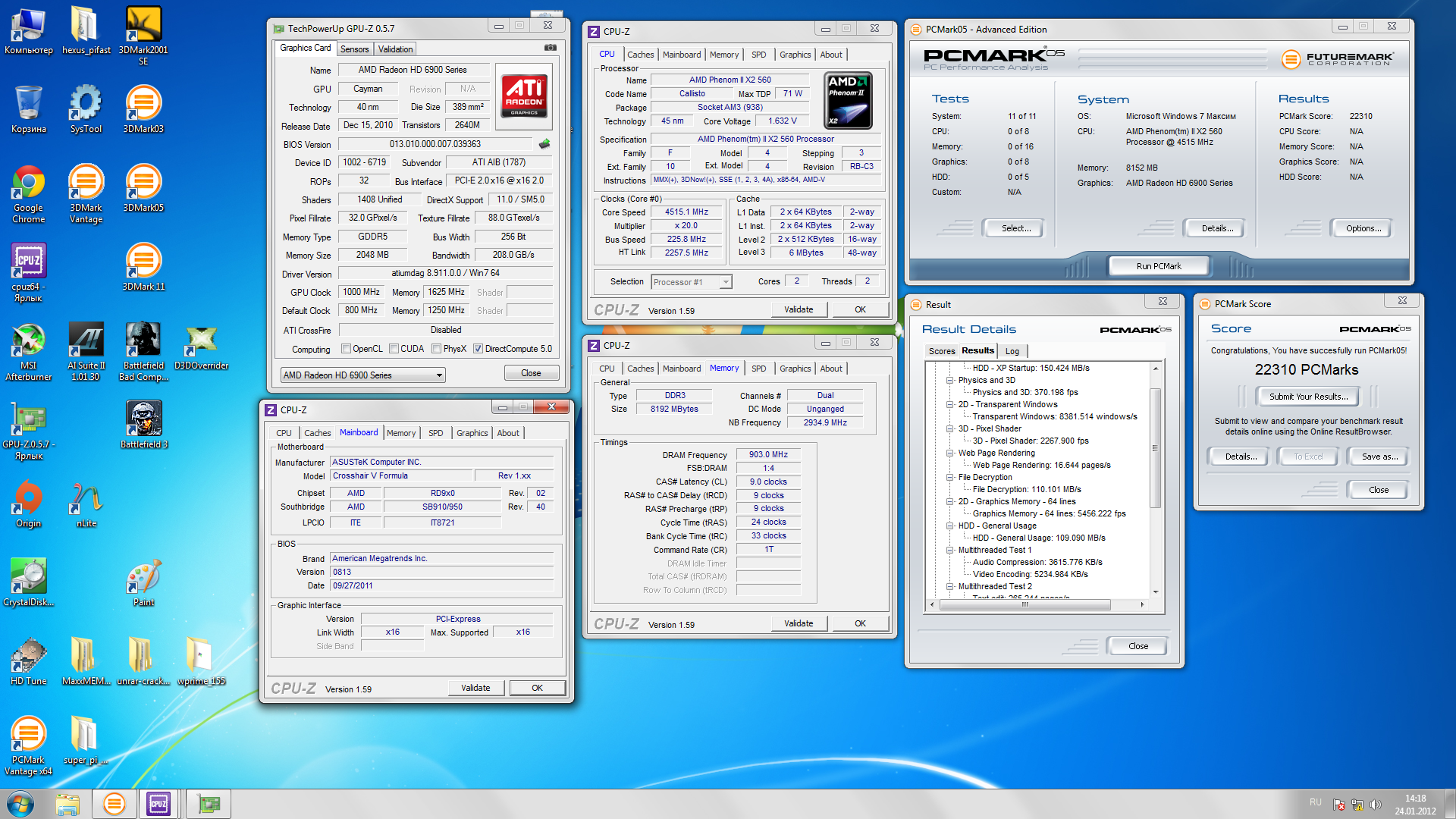Collapse the Multithreaded Test 1 node
Image resolution: width=1456 pixels, height=819 pixels.
tap(949, 550)
